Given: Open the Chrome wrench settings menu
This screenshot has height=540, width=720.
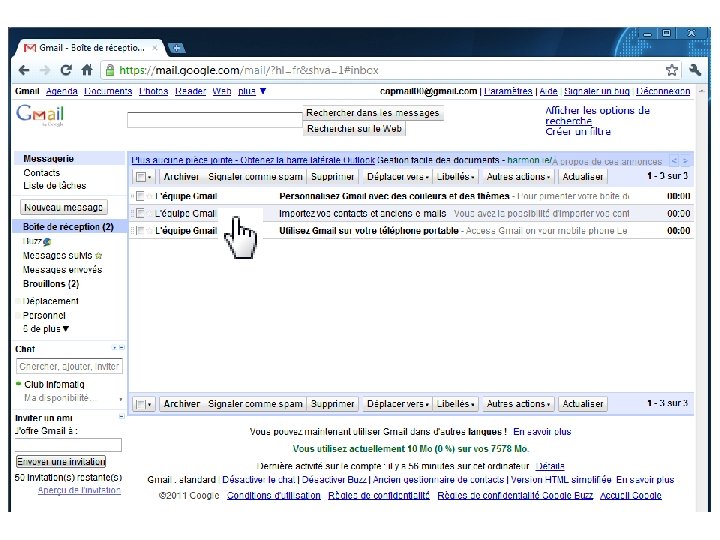Looking at the screenshot, I should tap(695, 70).
